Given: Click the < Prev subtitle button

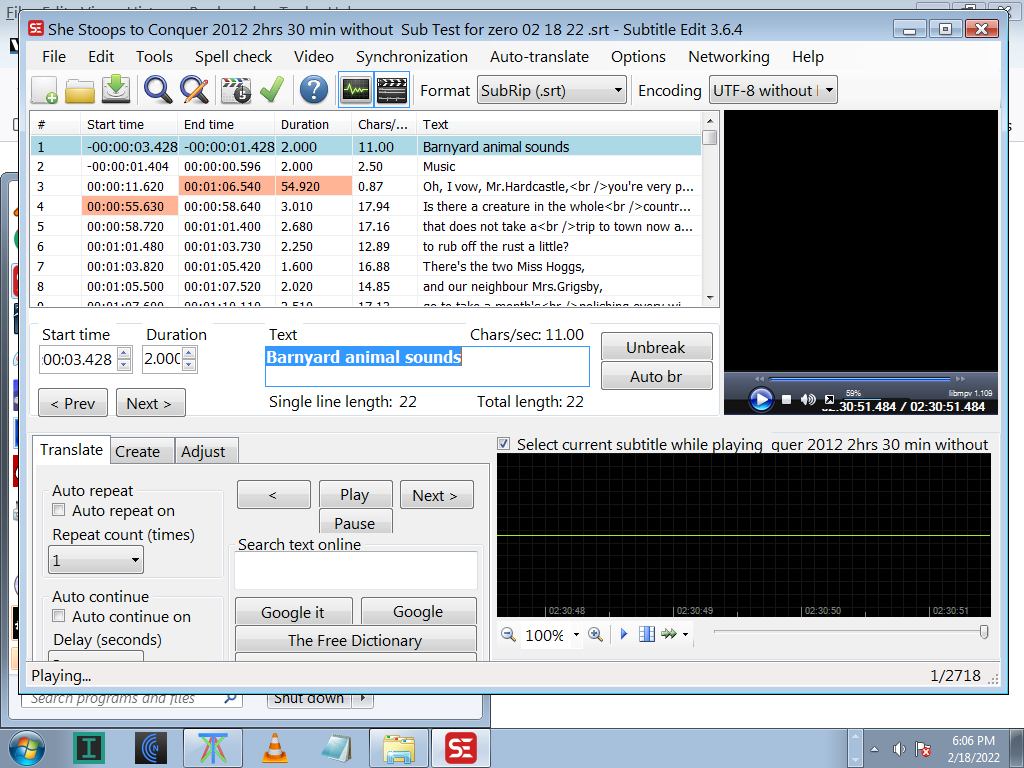Looking at the screenshot, I should coord(72,403).
